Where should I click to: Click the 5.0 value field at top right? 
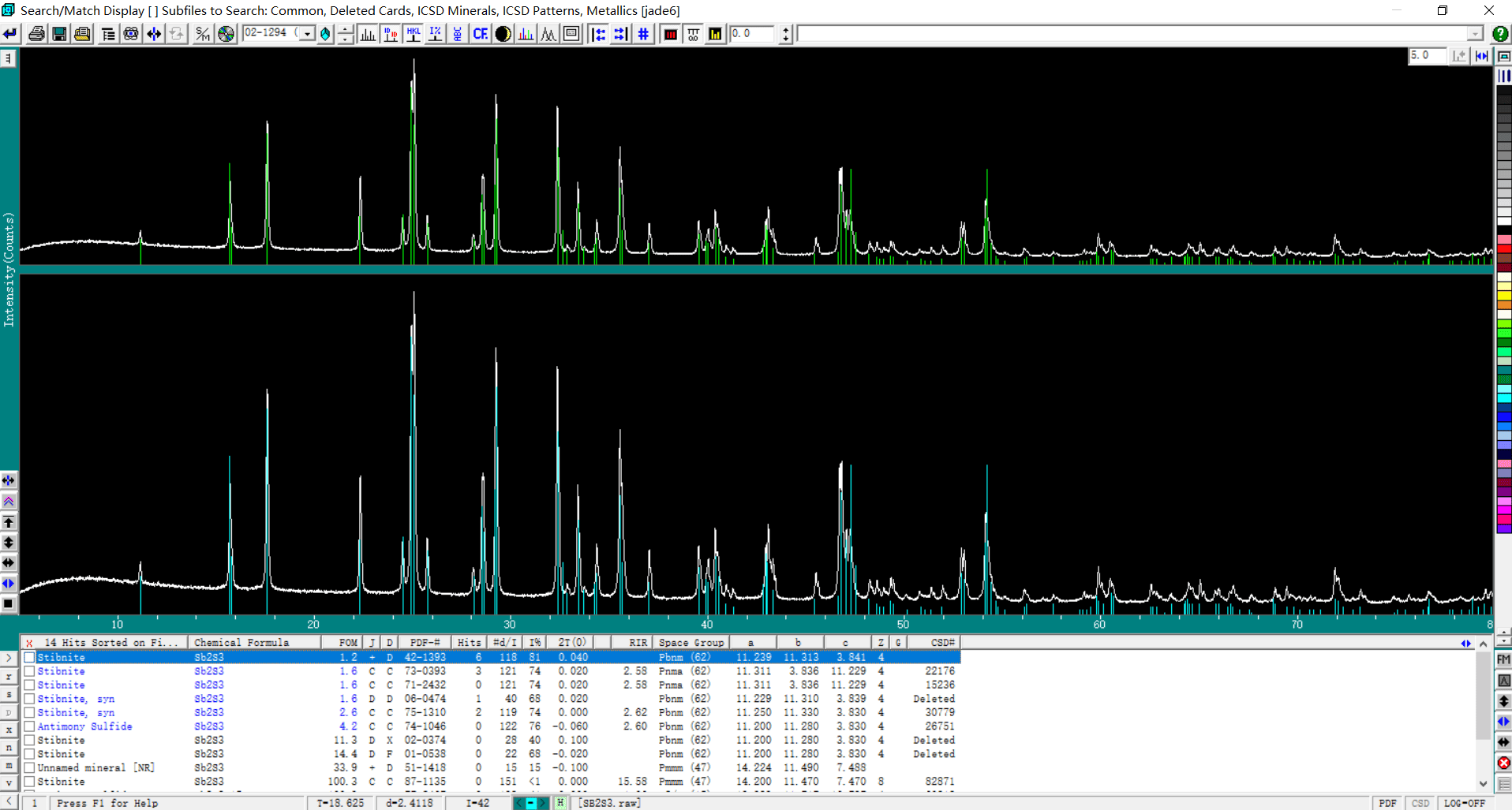point(1428,55)
